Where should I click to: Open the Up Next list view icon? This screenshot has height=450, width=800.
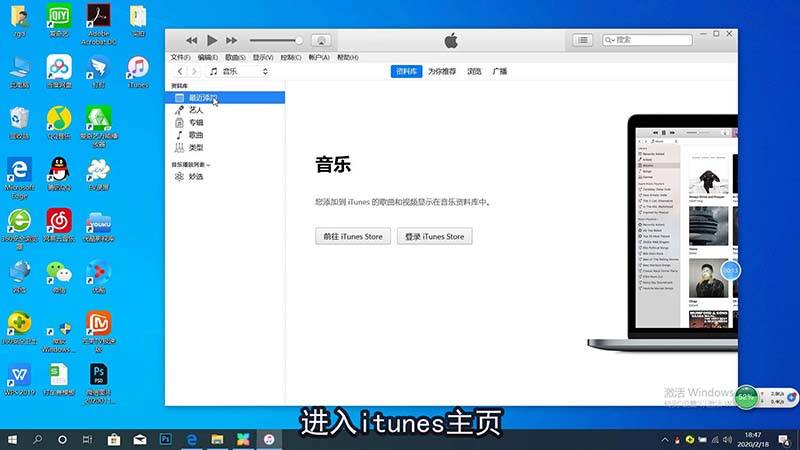tap(582, 40)
